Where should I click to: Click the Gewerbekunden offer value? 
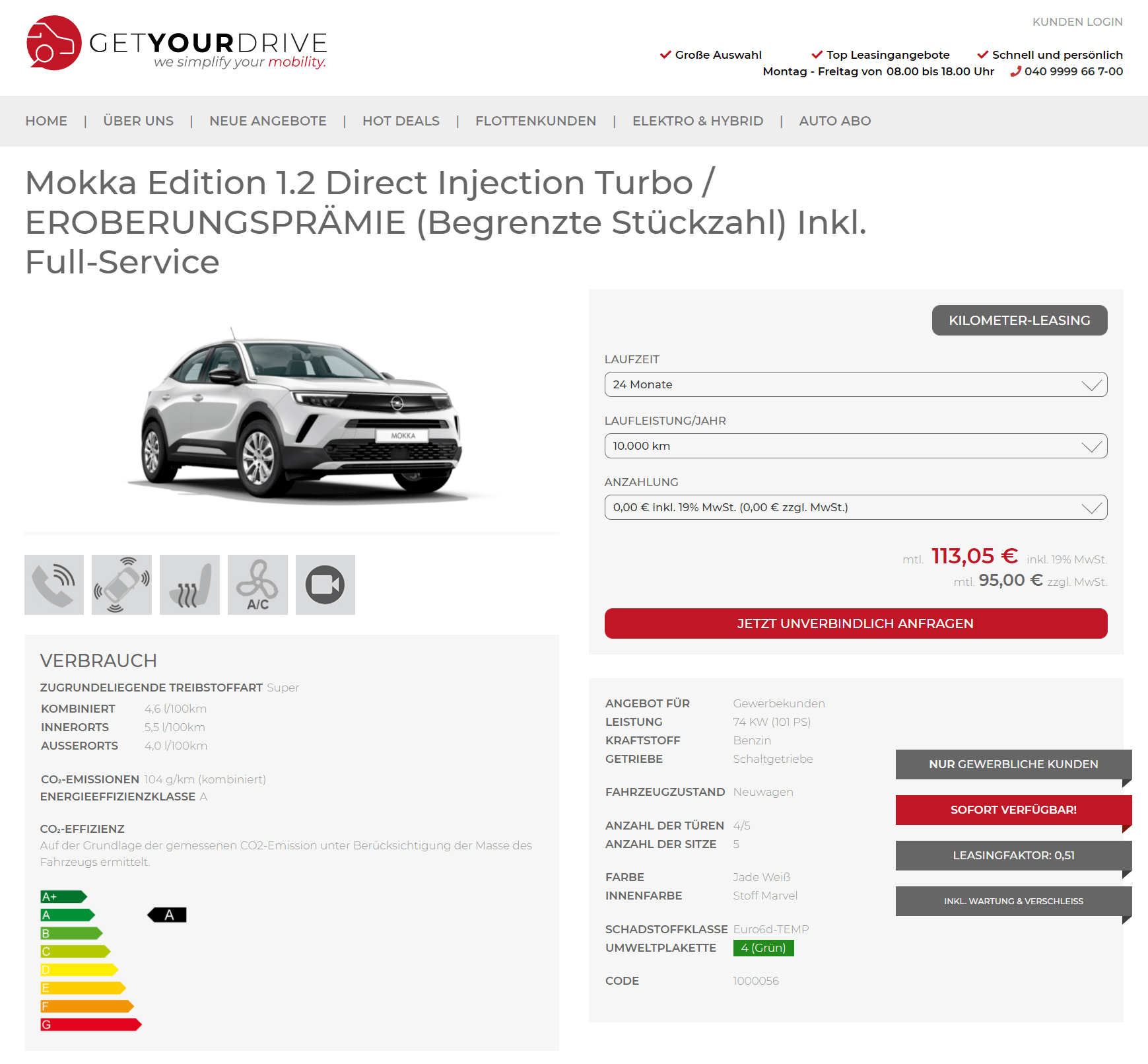779,703
